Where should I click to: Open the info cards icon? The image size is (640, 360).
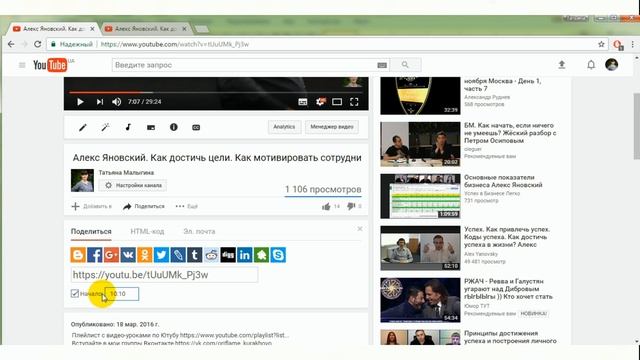point(173,127)
